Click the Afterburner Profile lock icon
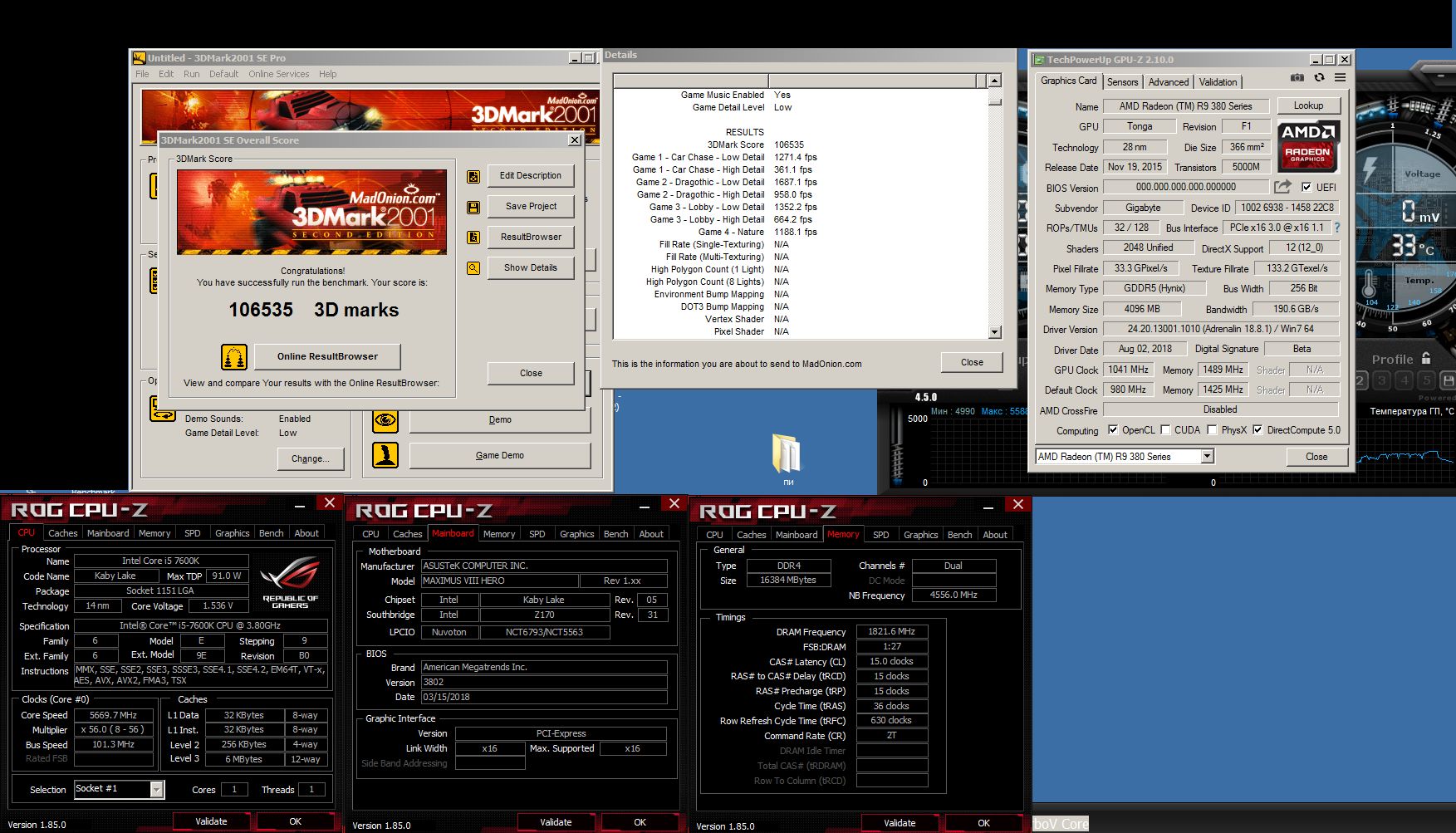This screenshot has width=1456, height=833. (1426, 358)
